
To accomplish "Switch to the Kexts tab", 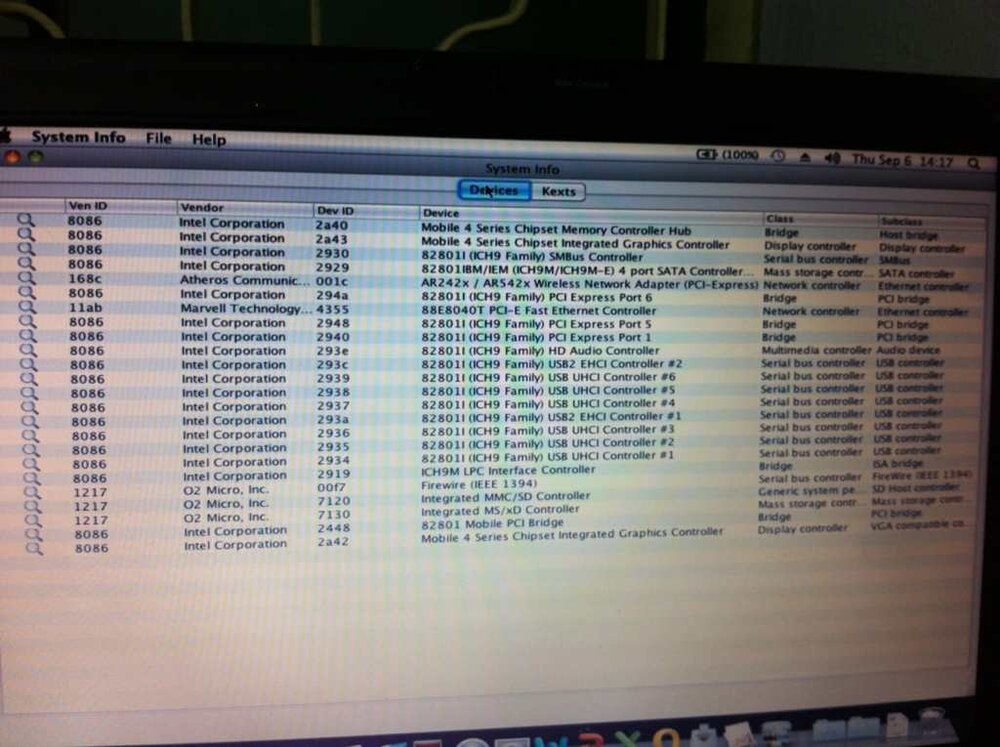I will pos(558,191).
